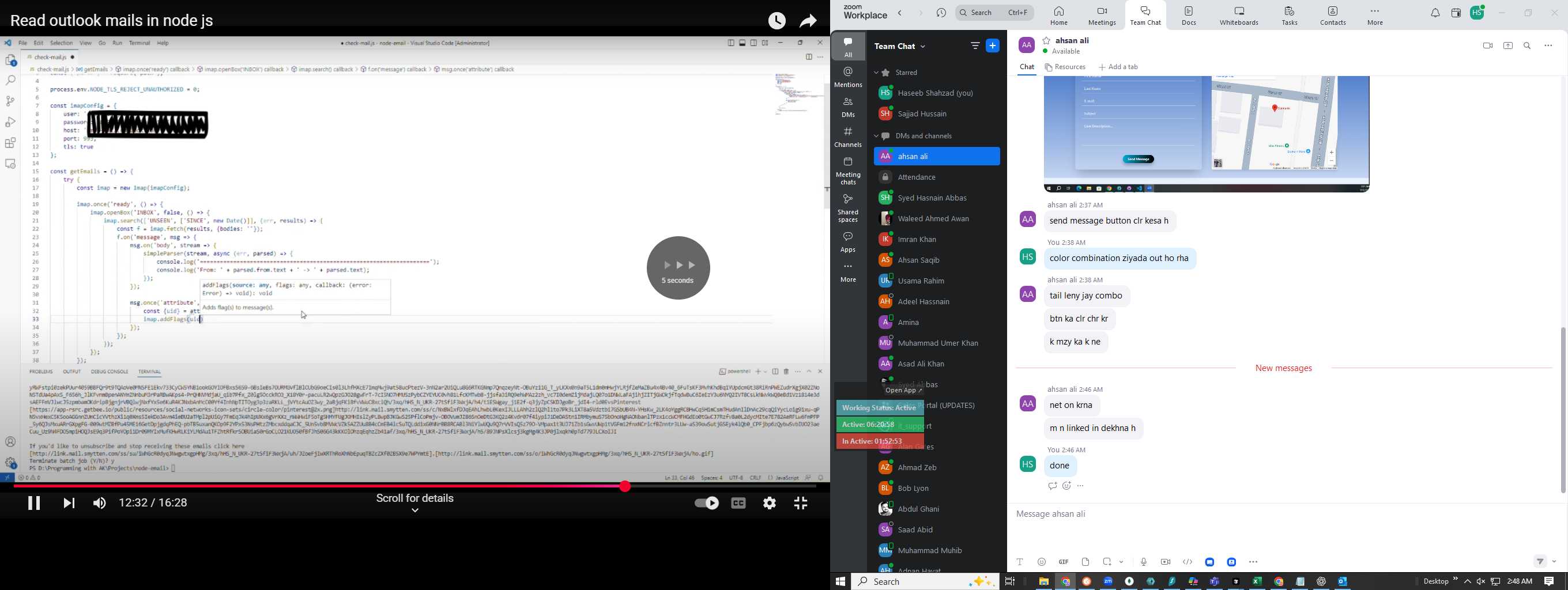
Task: Toggle closed captions on the video
Action: [x=738, y=503]
